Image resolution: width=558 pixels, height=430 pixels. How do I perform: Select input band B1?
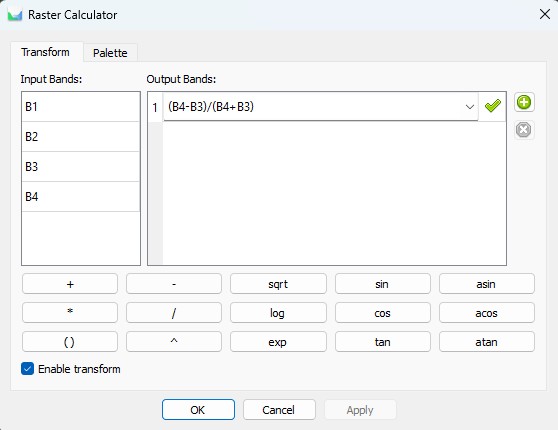pyautogui.click(x=81, y=107)
